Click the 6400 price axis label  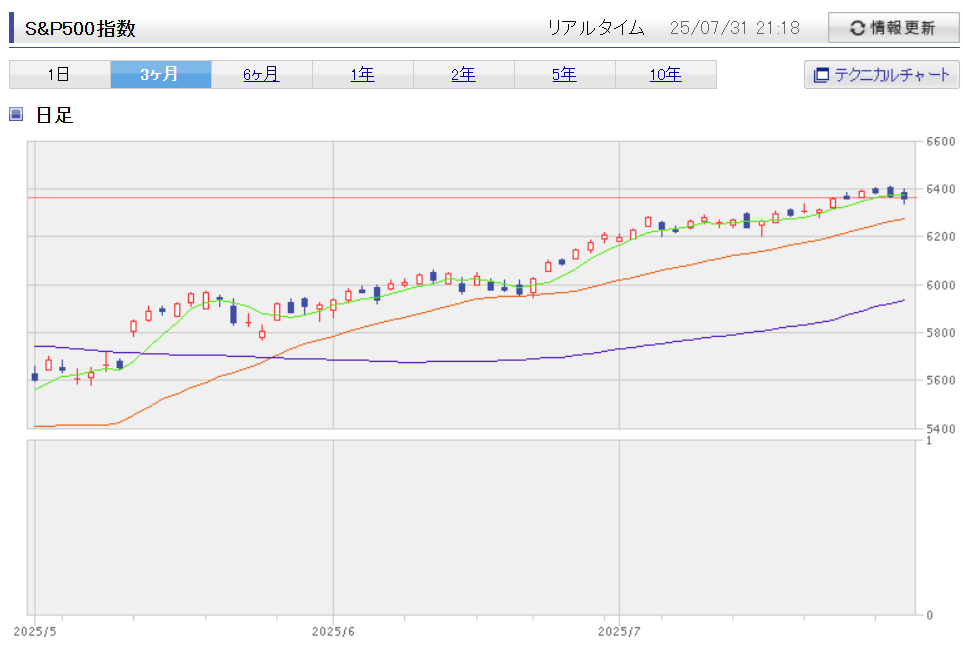point(941,189)
